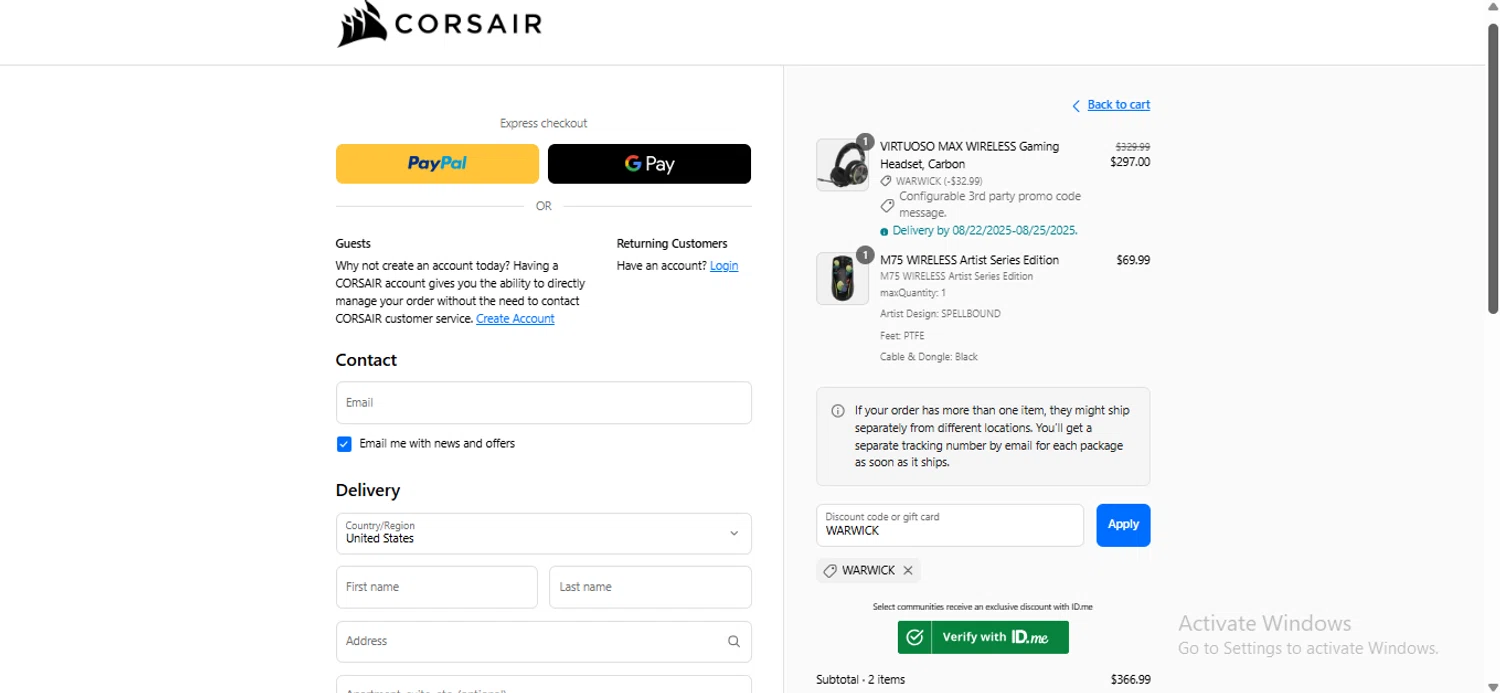The height and width of the screenshot is (693, 1500).
Task: Open the Virtuoso Max headset thumbnail
Action: pyautogui.click(x=842, y=165)
